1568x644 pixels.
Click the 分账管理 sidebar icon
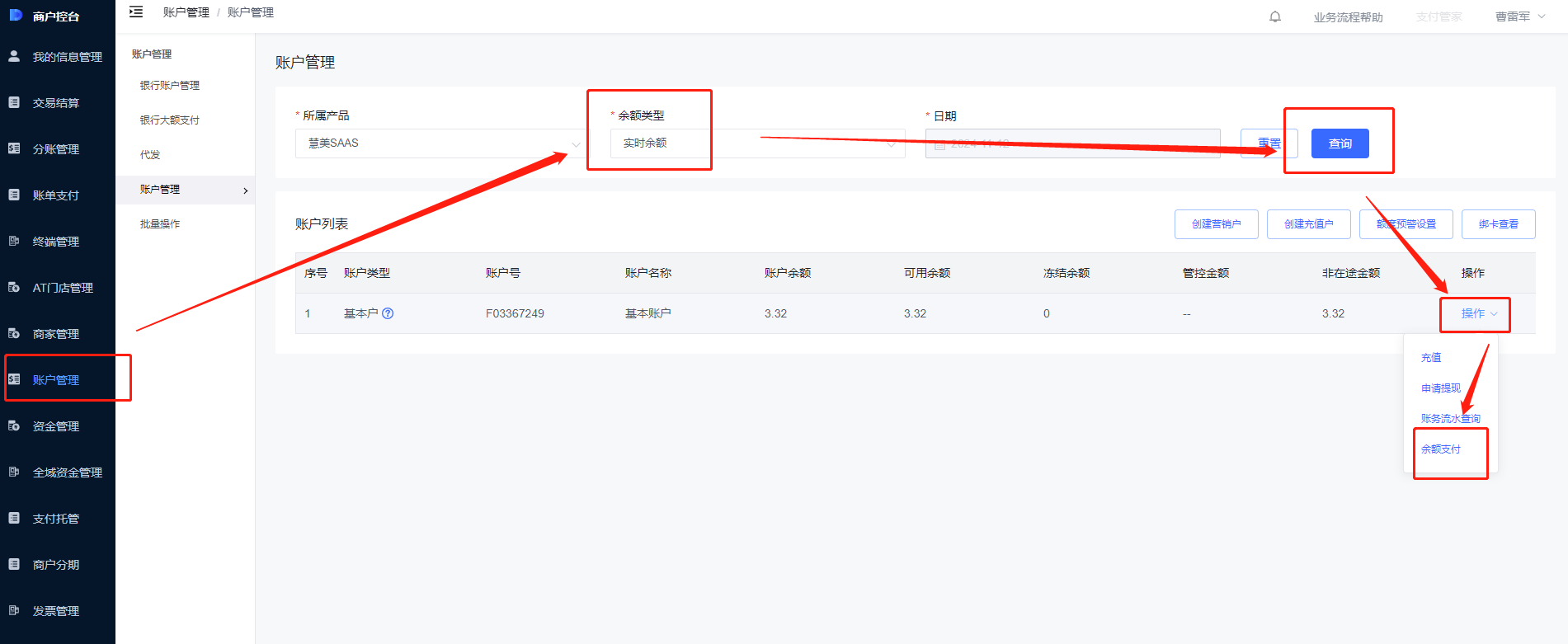coord(14,148)
